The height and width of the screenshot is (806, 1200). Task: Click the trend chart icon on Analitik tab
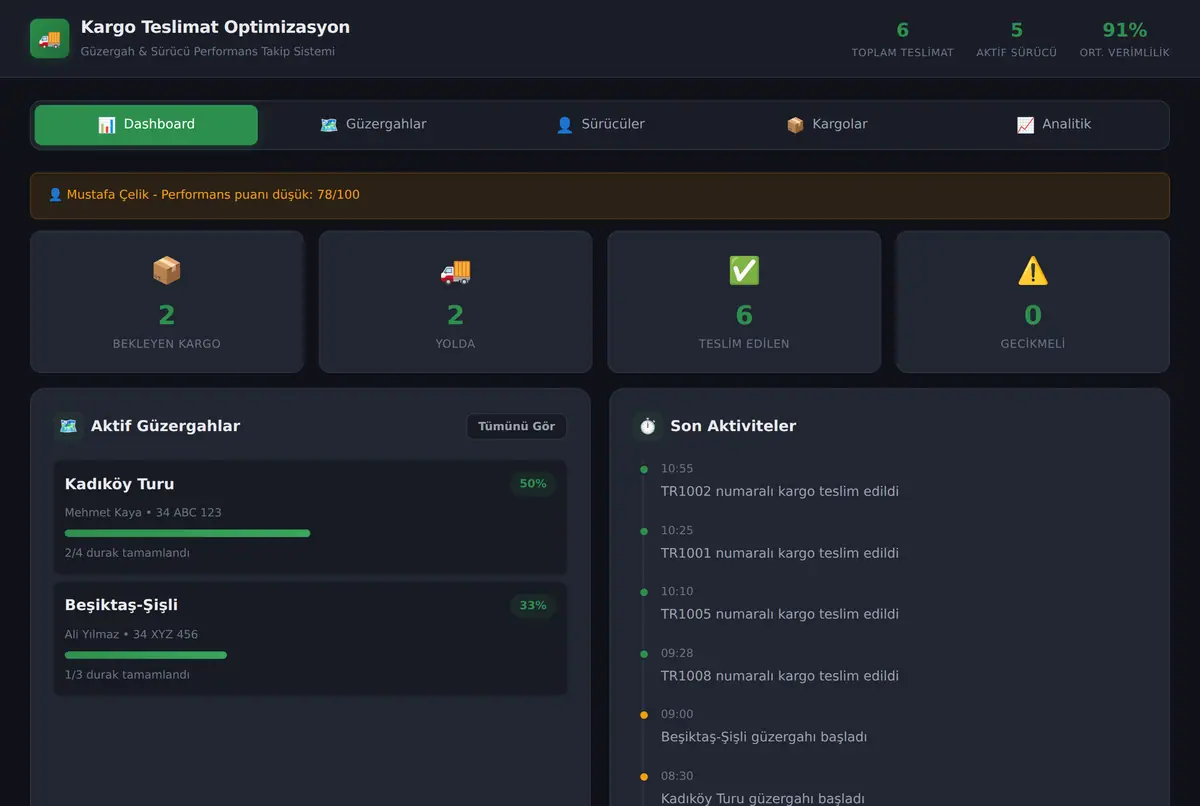pos(1025,125)
